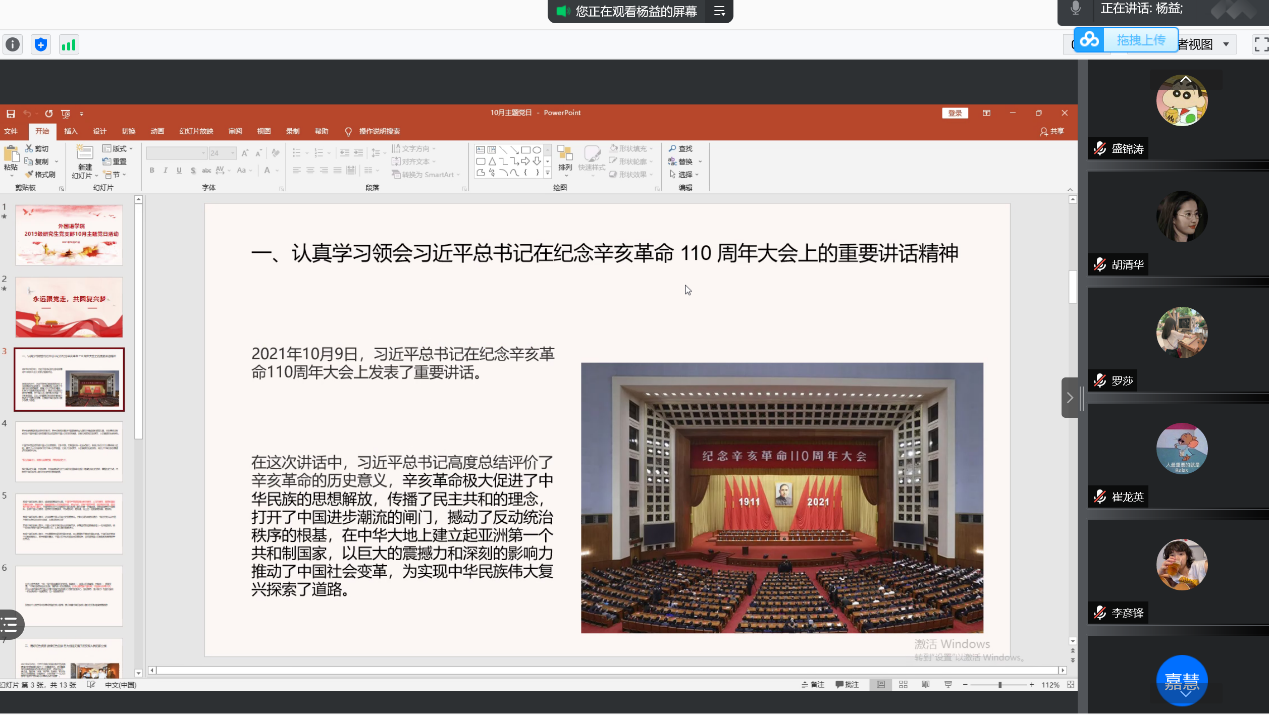Screen dimensions: 1269x715
Task: Click the network signal bars icon
Action: [x=68, y=45]
